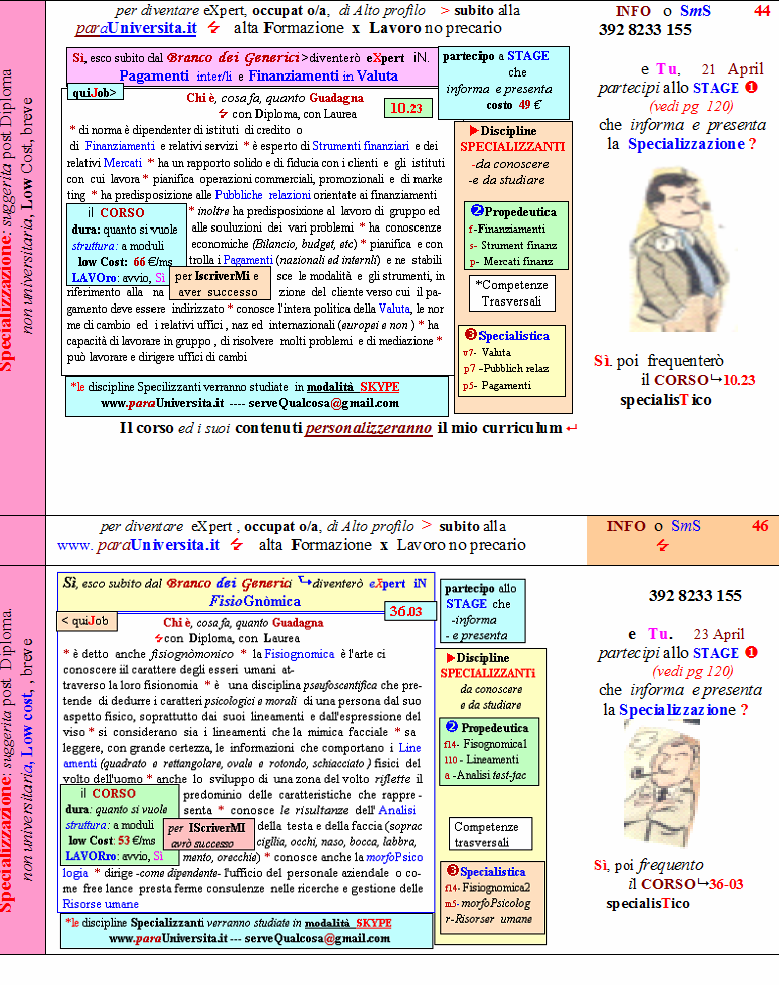The height and width of the screenshot is (985, 779).
Task: Click the 'l10 - Lineamenti' item
Action: click(x=481, y=759)
